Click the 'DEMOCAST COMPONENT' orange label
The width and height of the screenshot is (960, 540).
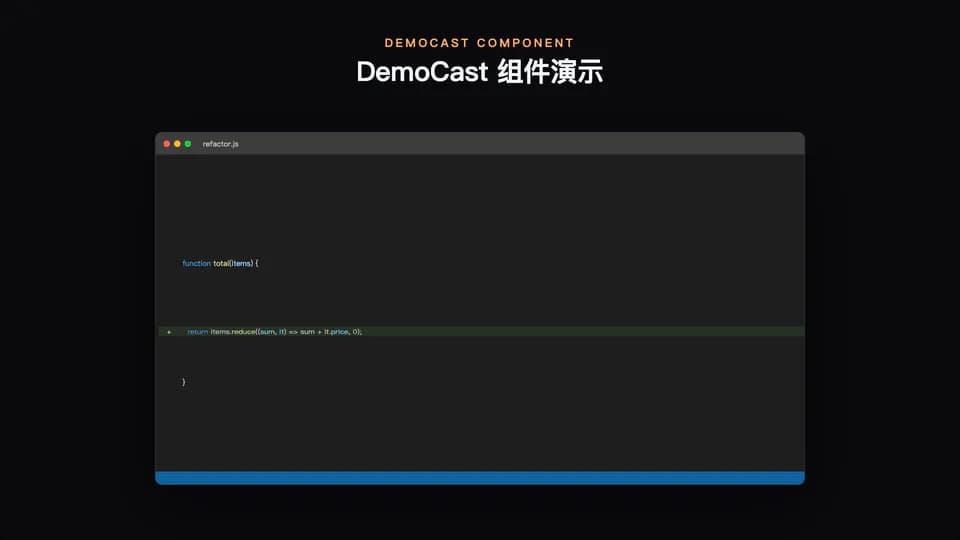(479, 43)
